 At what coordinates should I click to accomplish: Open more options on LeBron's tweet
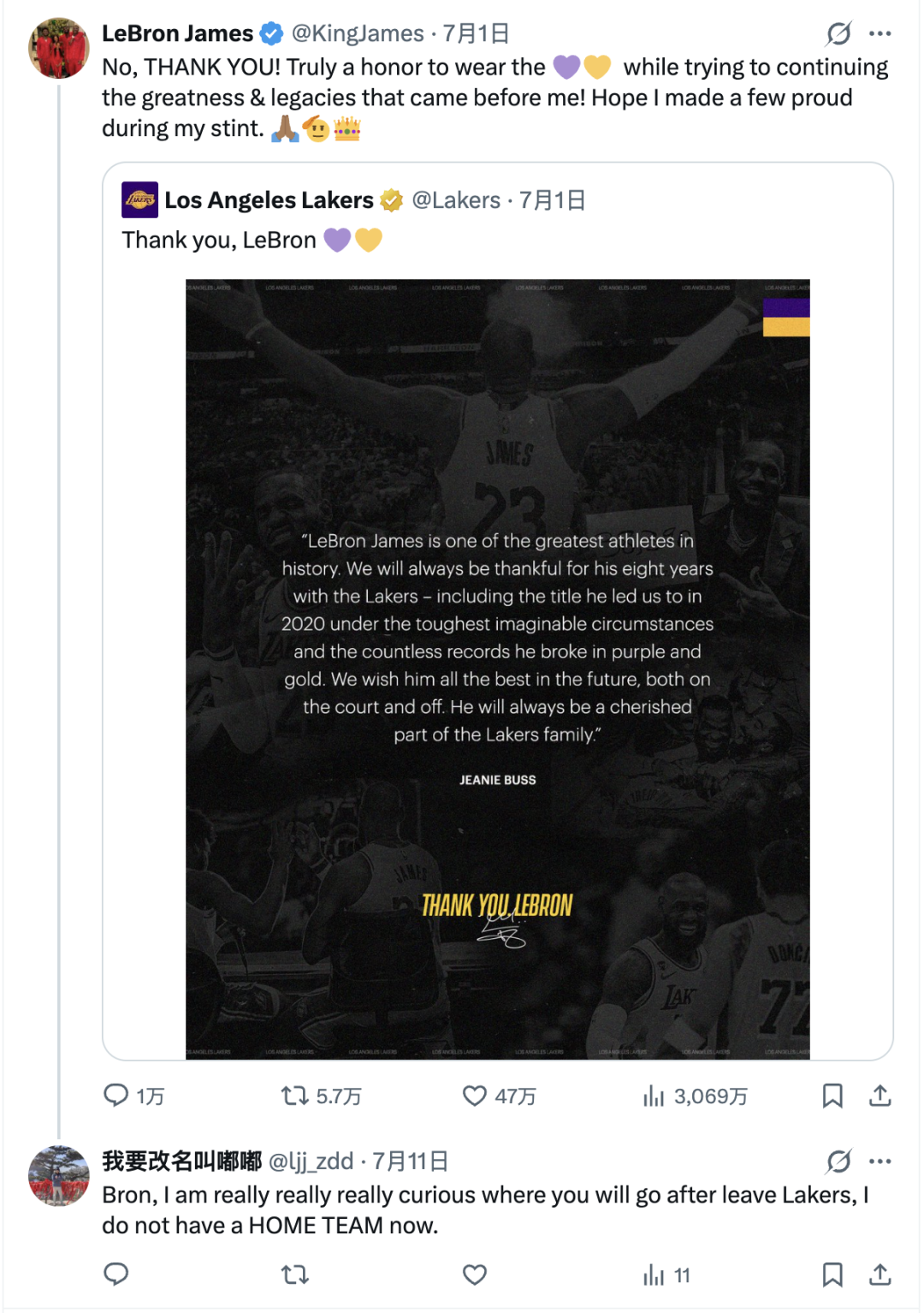point(880,33)
